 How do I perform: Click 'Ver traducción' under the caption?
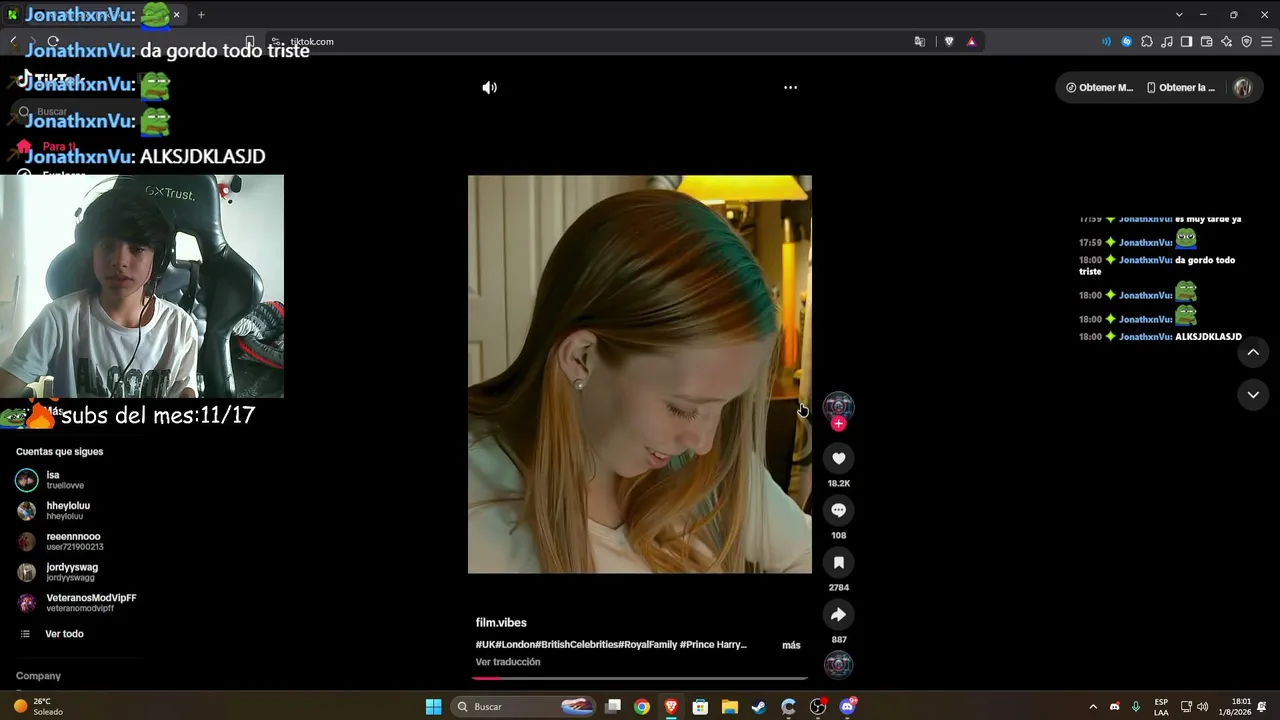(x=508, y=662)
